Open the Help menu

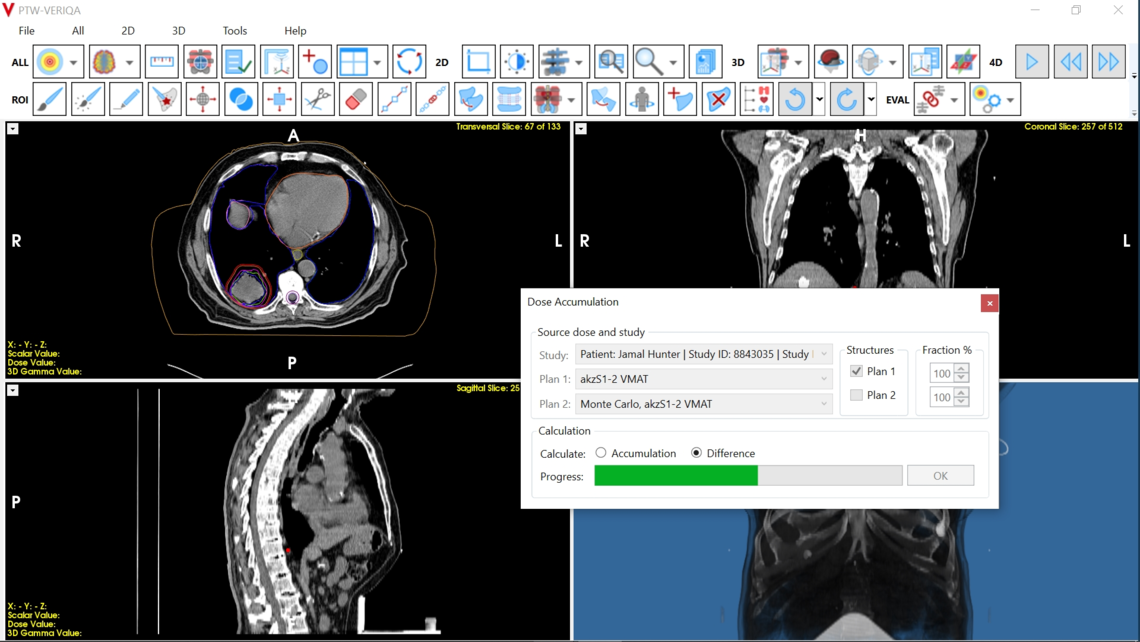click(295, 30)
